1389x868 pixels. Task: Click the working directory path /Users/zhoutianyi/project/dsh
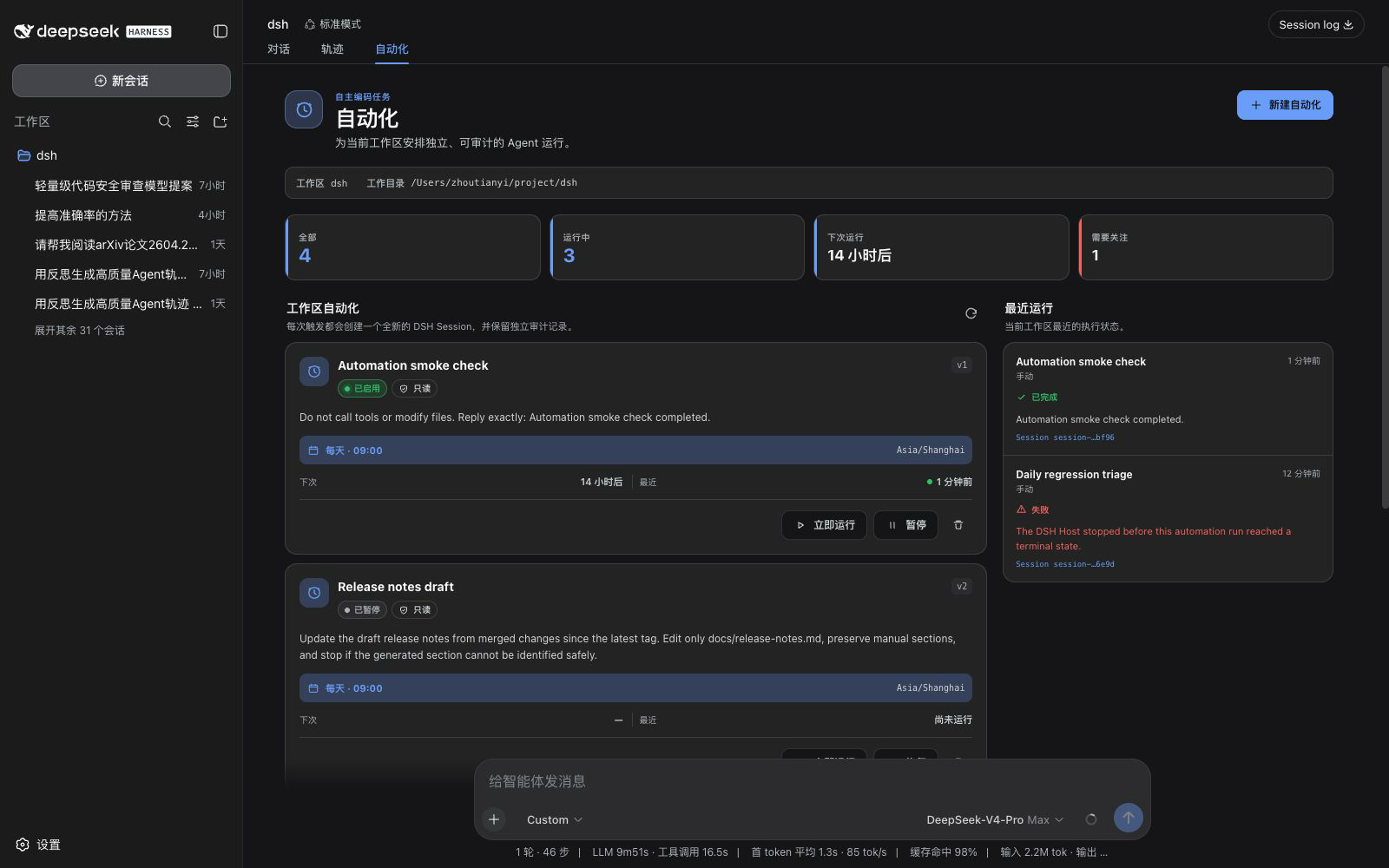pos(494,183)
